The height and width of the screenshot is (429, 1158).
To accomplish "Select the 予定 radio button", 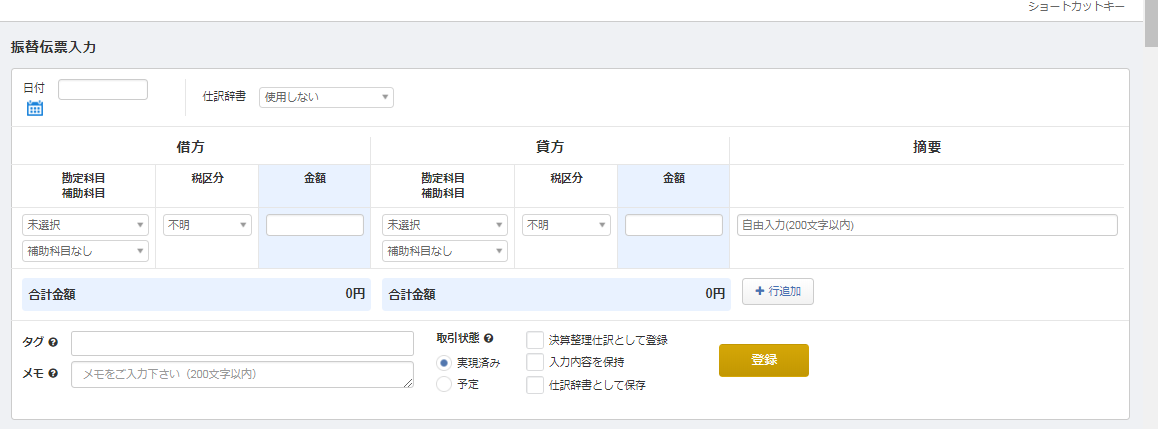I will (x=444, y=384).
